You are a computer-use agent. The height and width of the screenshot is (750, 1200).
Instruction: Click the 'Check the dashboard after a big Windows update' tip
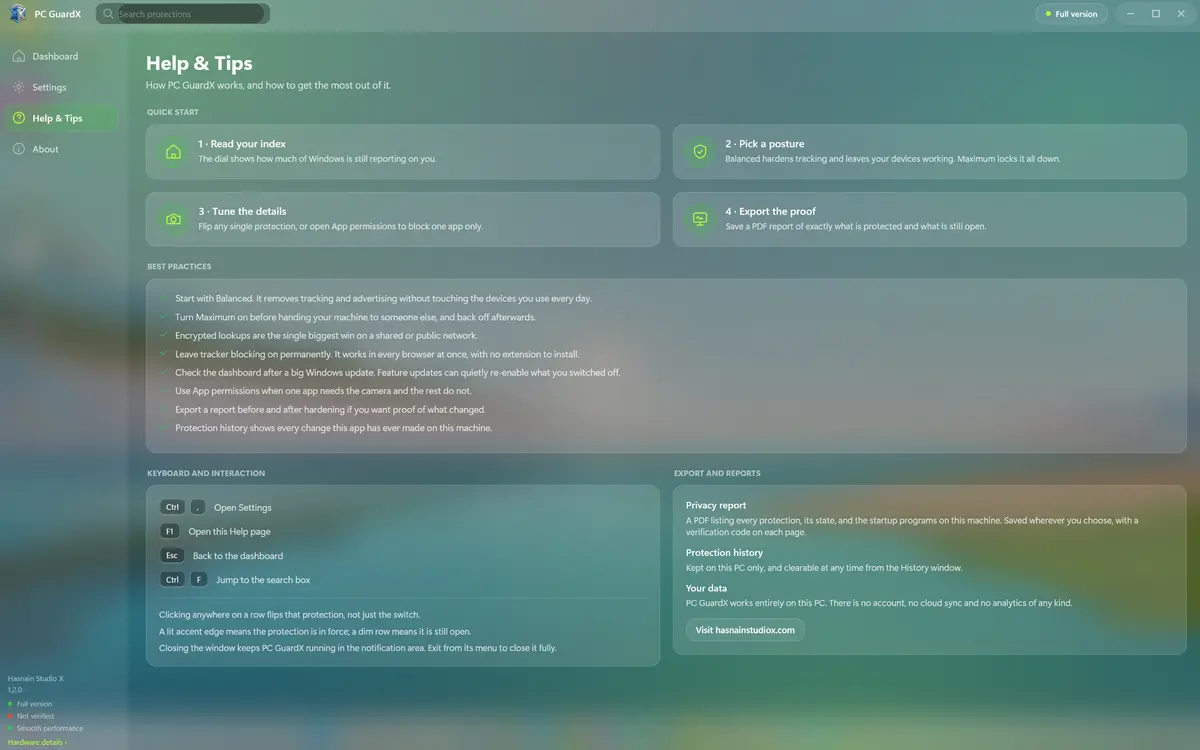(398, 372)
